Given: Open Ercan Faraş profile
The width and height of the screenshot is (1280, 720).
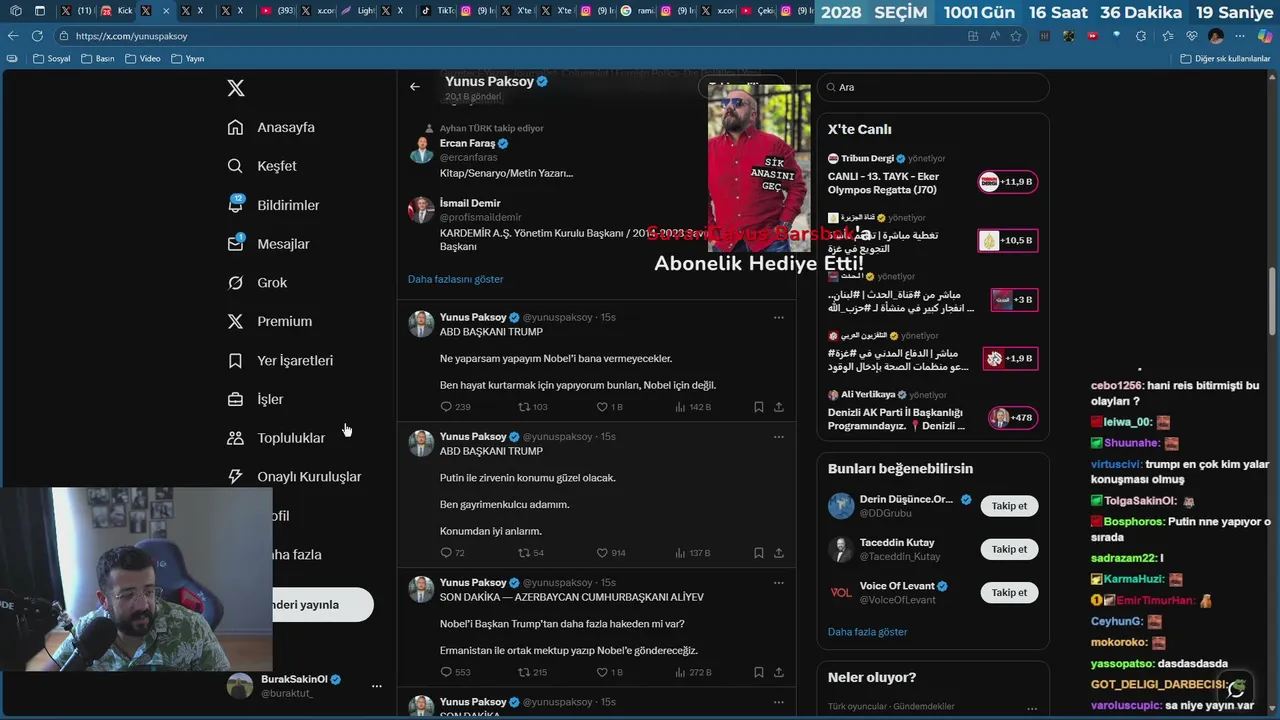Looking at the screenshot, I should 468,143.
